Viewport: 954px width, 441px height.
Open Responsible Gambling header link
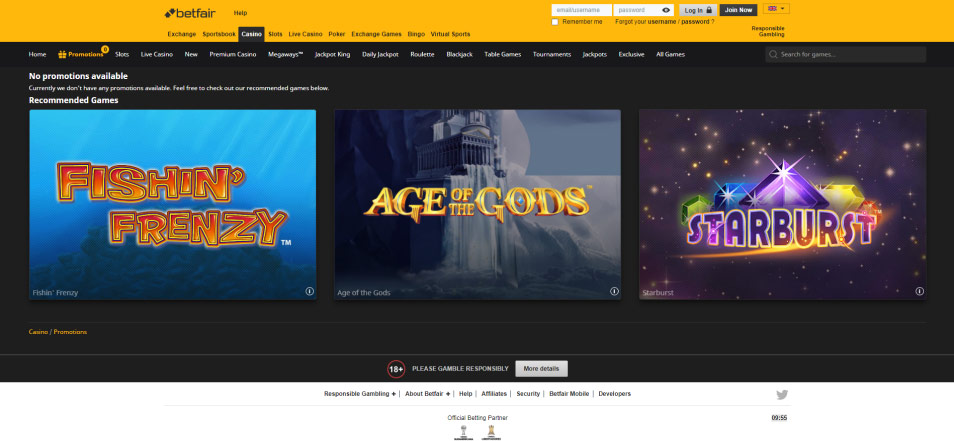[x=768, y=32]
